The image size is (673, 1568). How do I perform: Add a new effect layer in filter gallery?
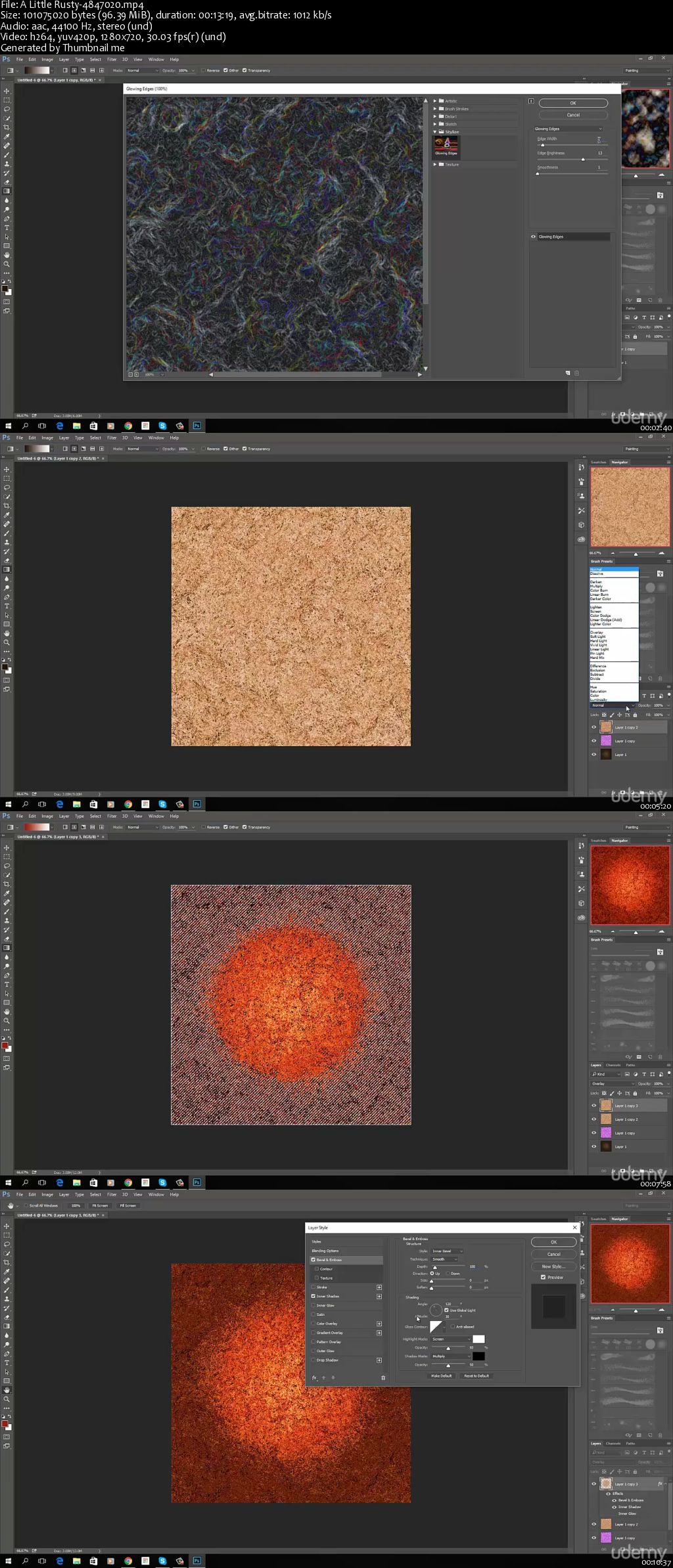pos(568,373)
